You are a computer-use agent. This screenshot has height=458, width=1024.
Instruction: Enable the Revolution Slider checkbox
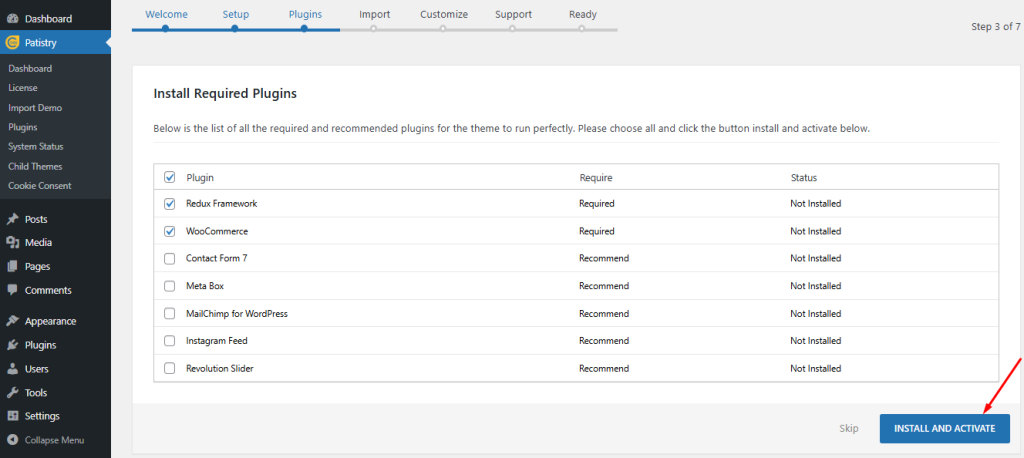pyautogui.click(x=170, y=368)
